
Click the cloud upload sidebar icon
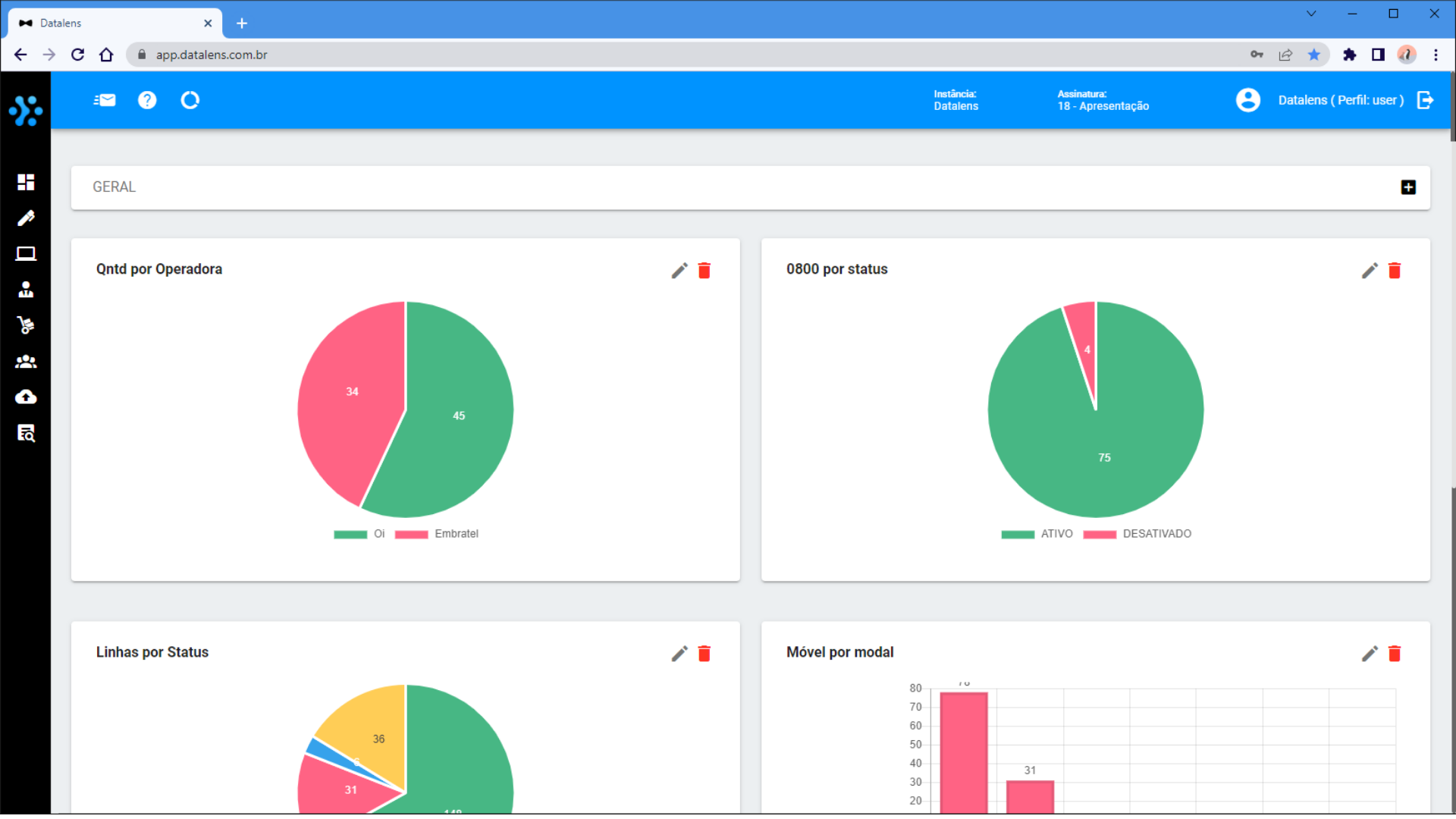26,397
